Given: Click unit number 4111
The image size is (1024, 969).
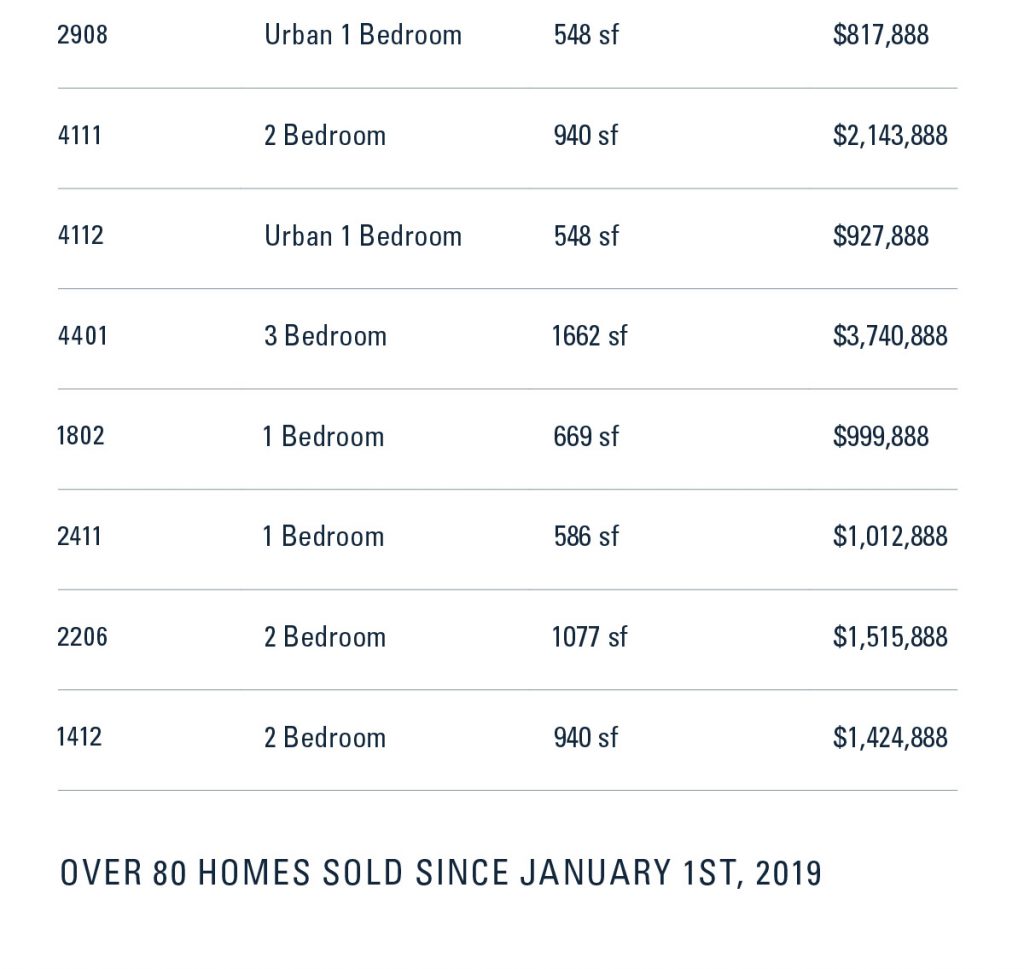Looking at the screenshot, I should tap(80, 135).
